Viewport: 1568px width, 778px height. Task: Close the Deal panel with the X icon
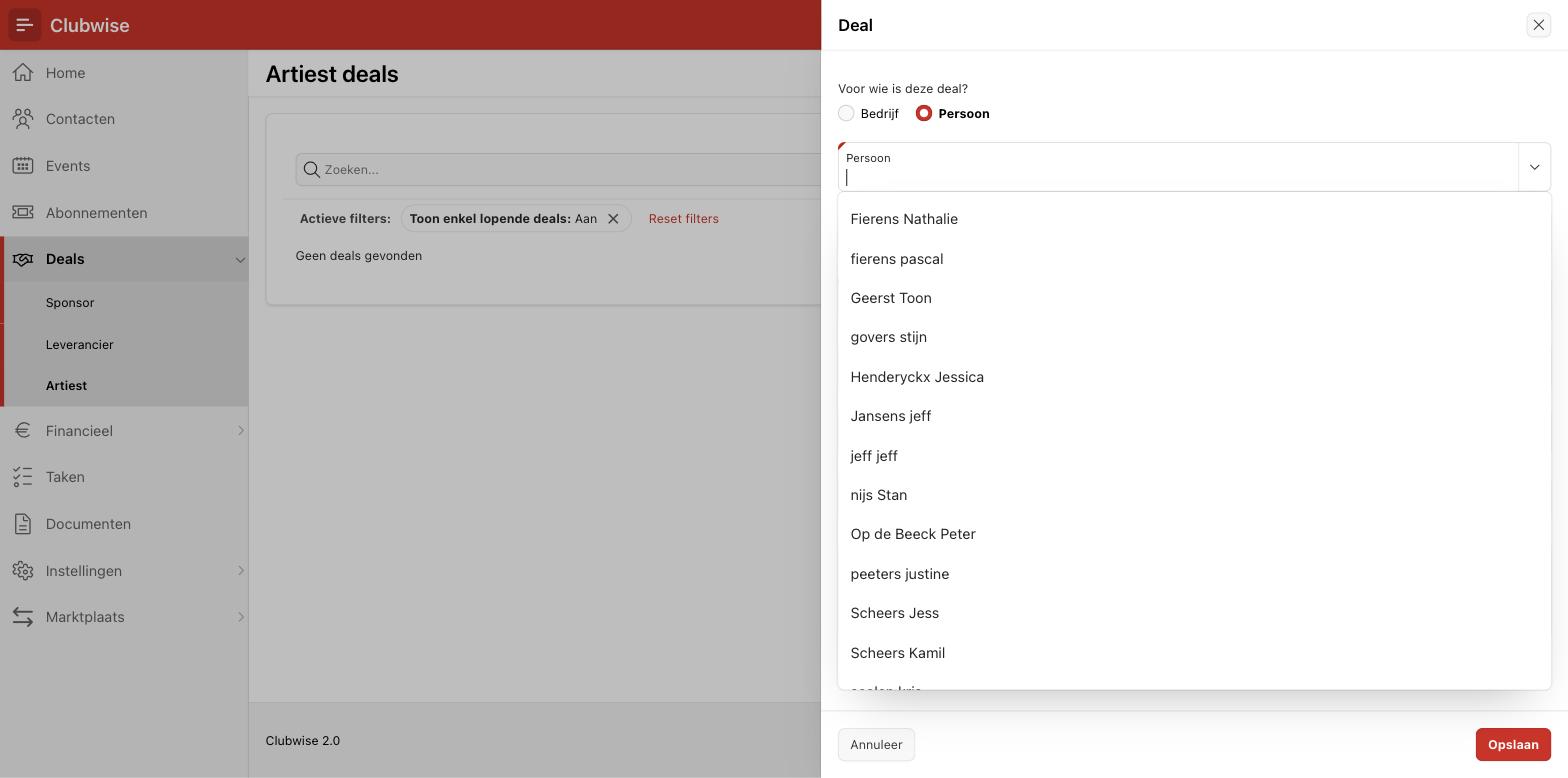(x=1538, y=25)
